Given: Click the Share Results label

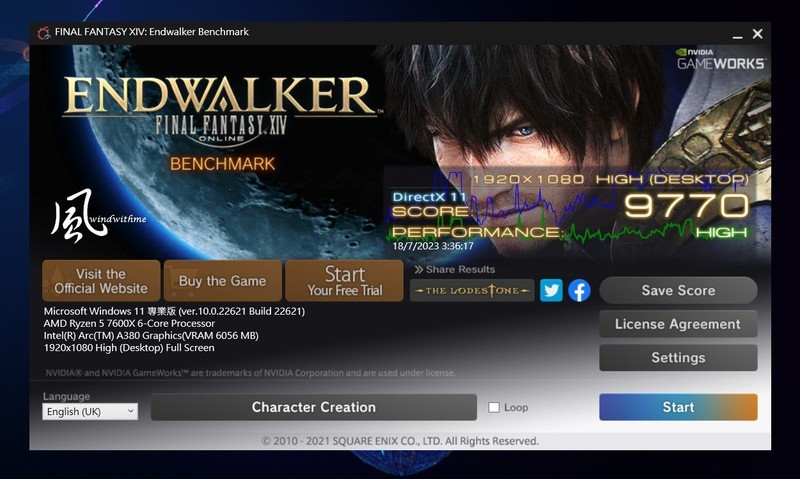Looking at the screenshot, I should pyautogui.click(x=455, y=269).
